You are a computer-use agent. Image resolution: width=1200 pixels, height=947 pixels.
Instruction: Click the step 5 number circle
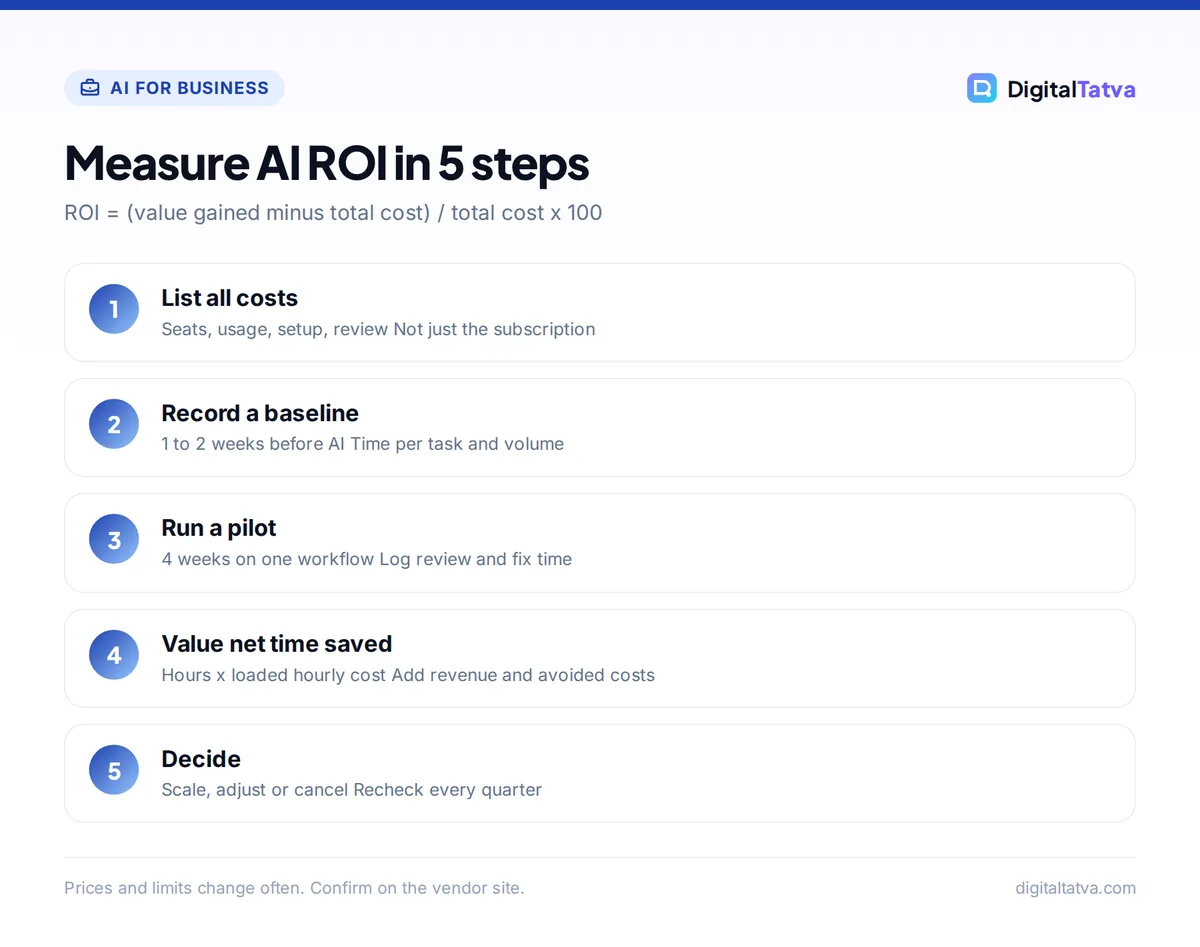click(x=114, y=771)
